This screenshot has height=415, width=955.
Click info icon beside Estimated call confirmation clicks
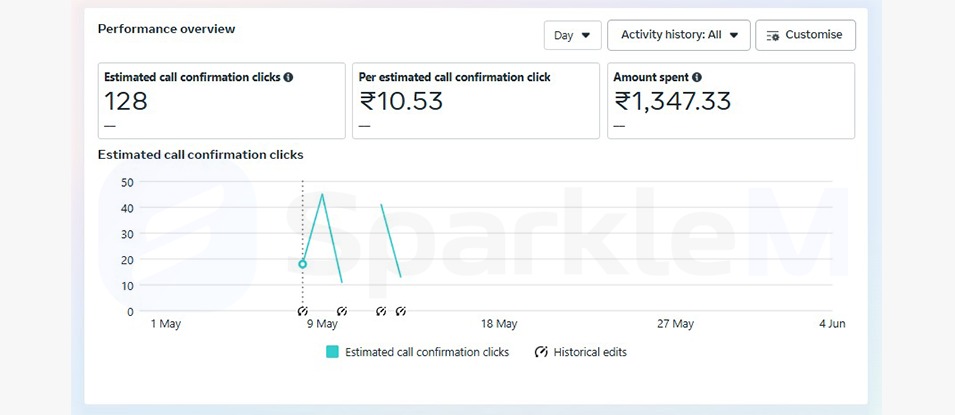point(288,77)
